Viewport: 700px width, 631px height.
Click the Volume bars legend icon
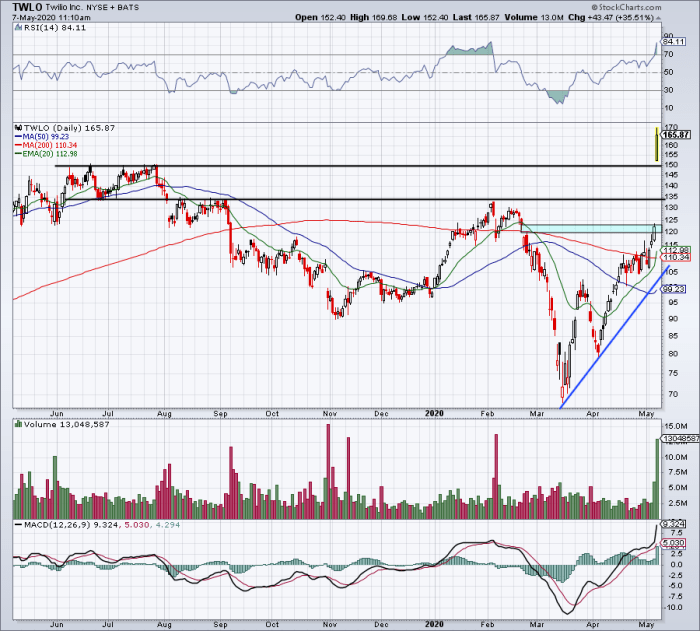pos(18,424)
